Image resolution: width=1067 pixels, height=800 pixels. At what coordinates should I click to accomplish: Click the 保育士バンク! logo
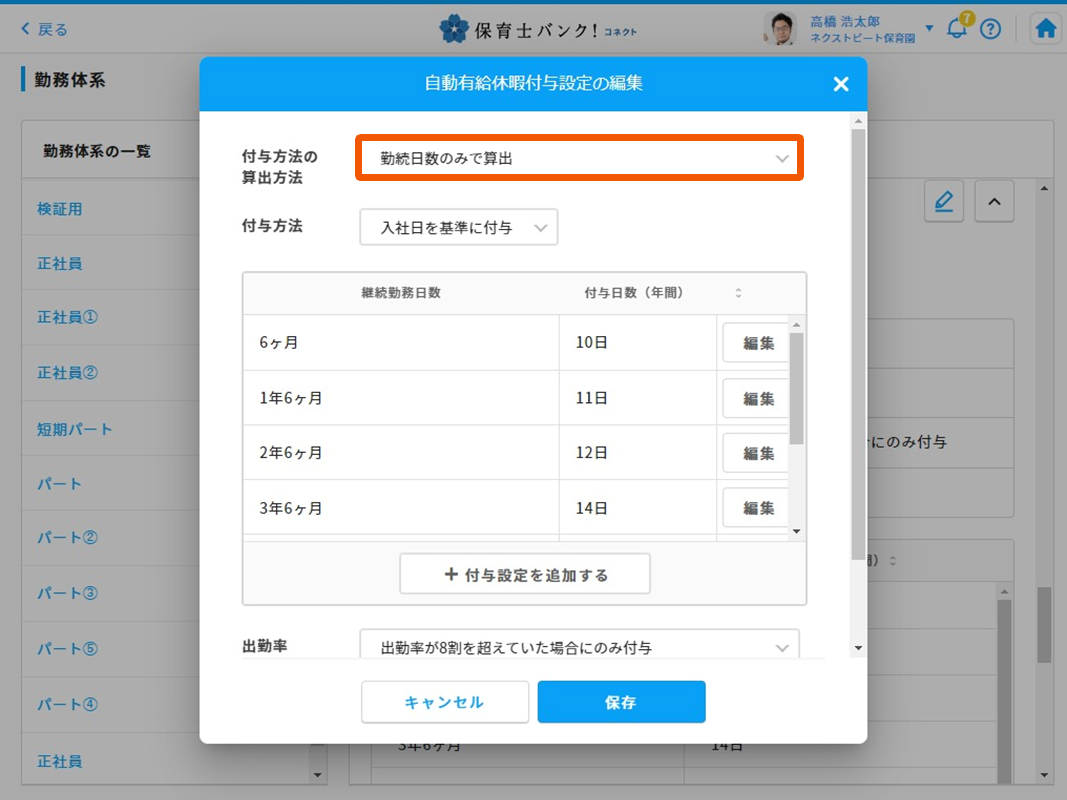click(x=537, y=29)
